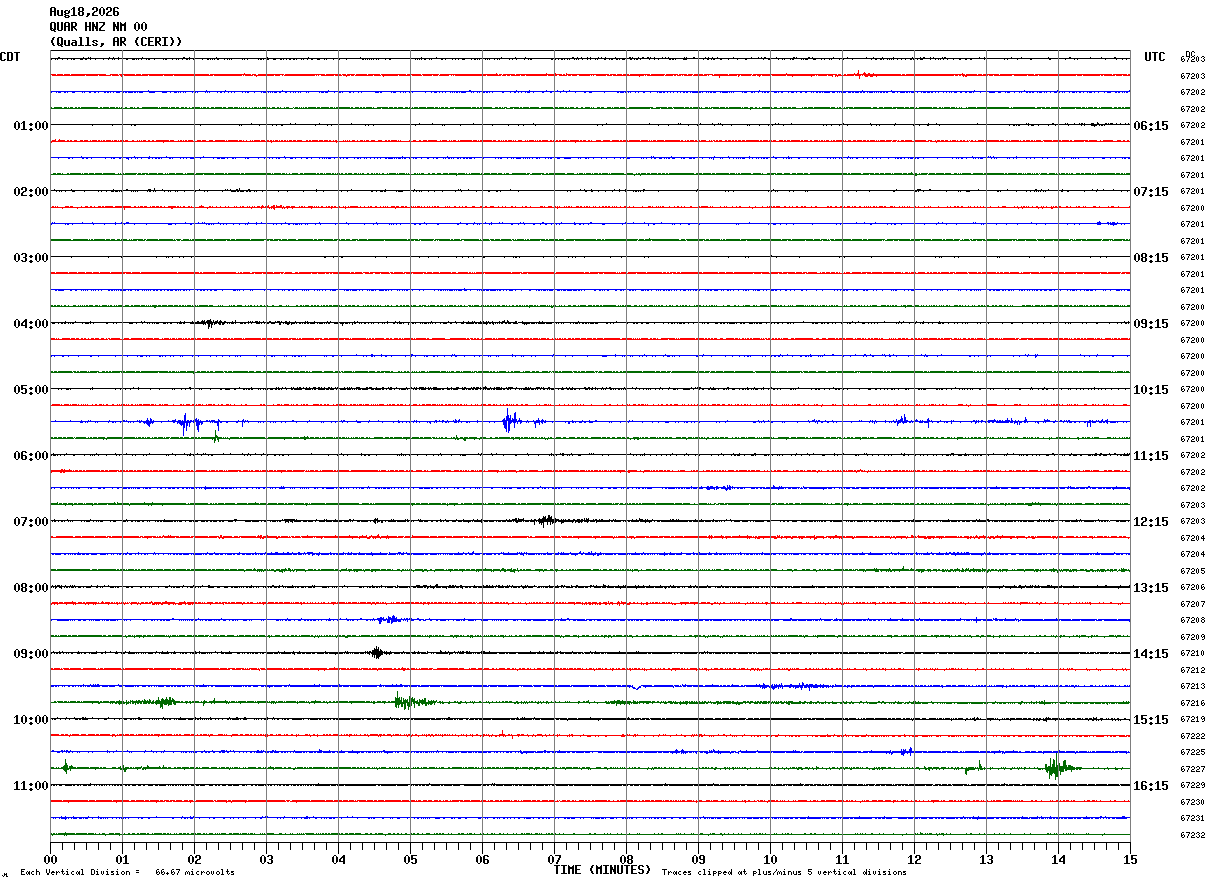This screenshot has height=886, width=1210.
Task: Click the TIME (MINUTES) axis title
Action: (x=602, y=869)
